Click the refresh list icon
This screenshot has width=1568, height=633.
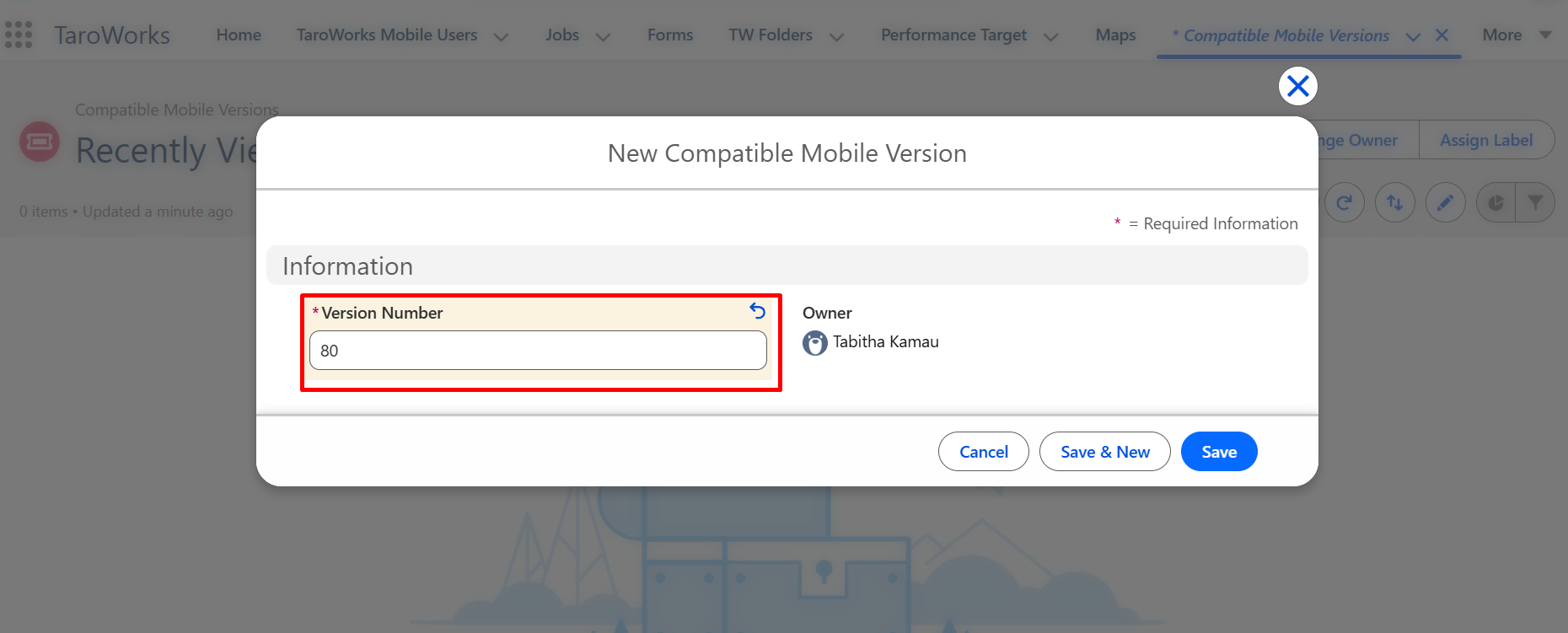(x=1345, y=202)
